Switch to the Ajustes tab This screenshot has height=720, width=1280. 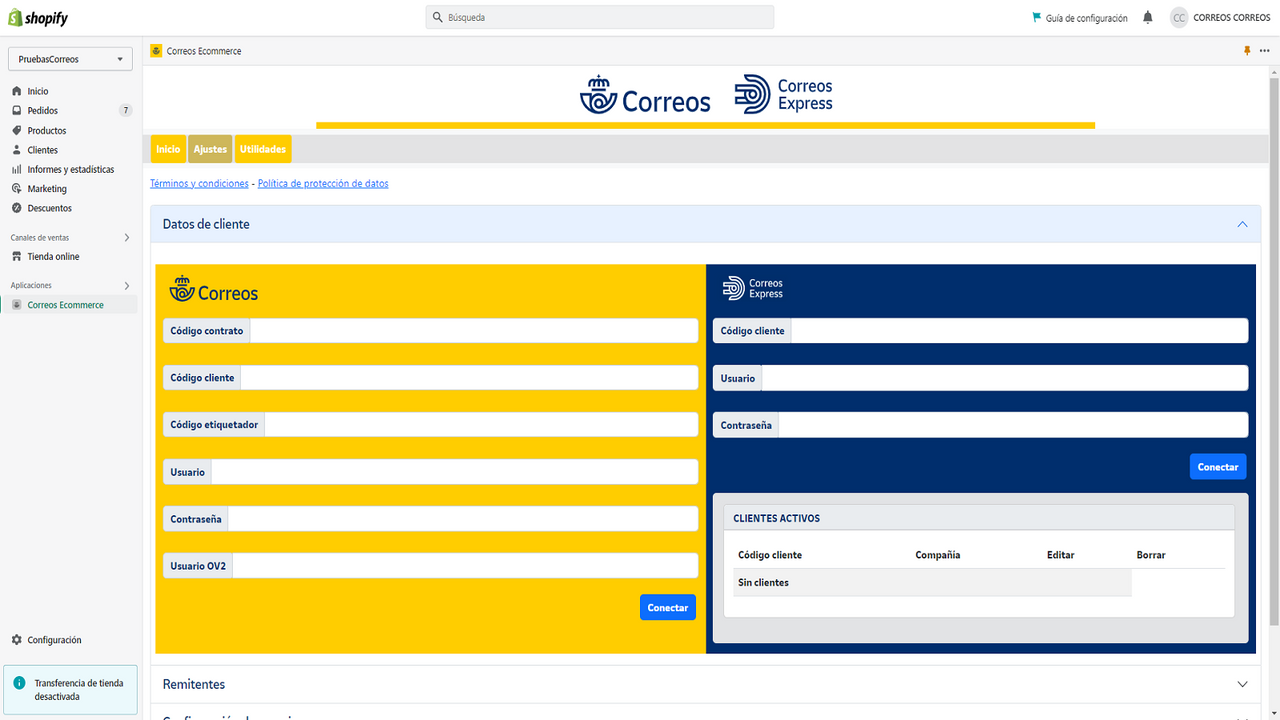tap(210, 149)
